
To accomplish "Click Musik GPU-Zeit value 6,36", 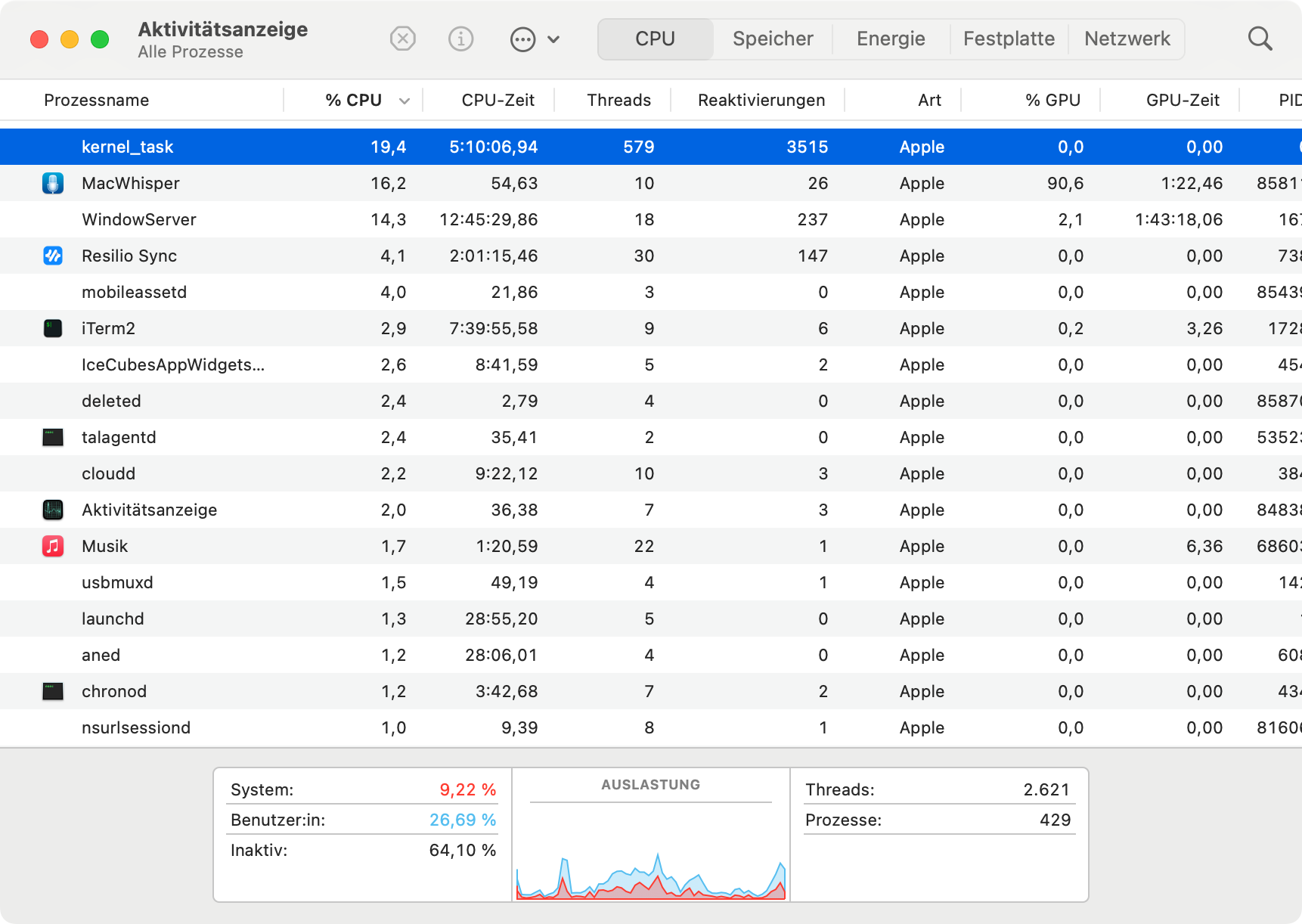I will [x=1204, y=546].
